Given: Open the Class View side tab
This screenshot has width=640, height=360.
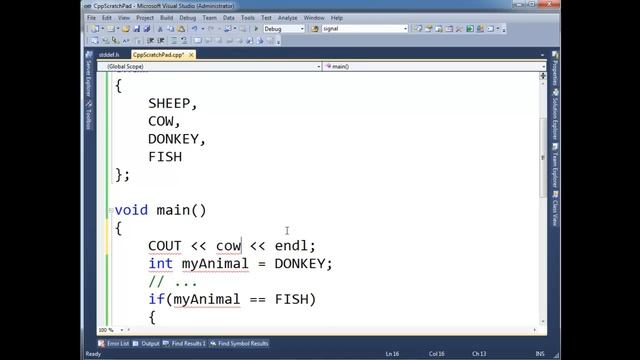Looking at the screenshot, I should tap(555, 209).
